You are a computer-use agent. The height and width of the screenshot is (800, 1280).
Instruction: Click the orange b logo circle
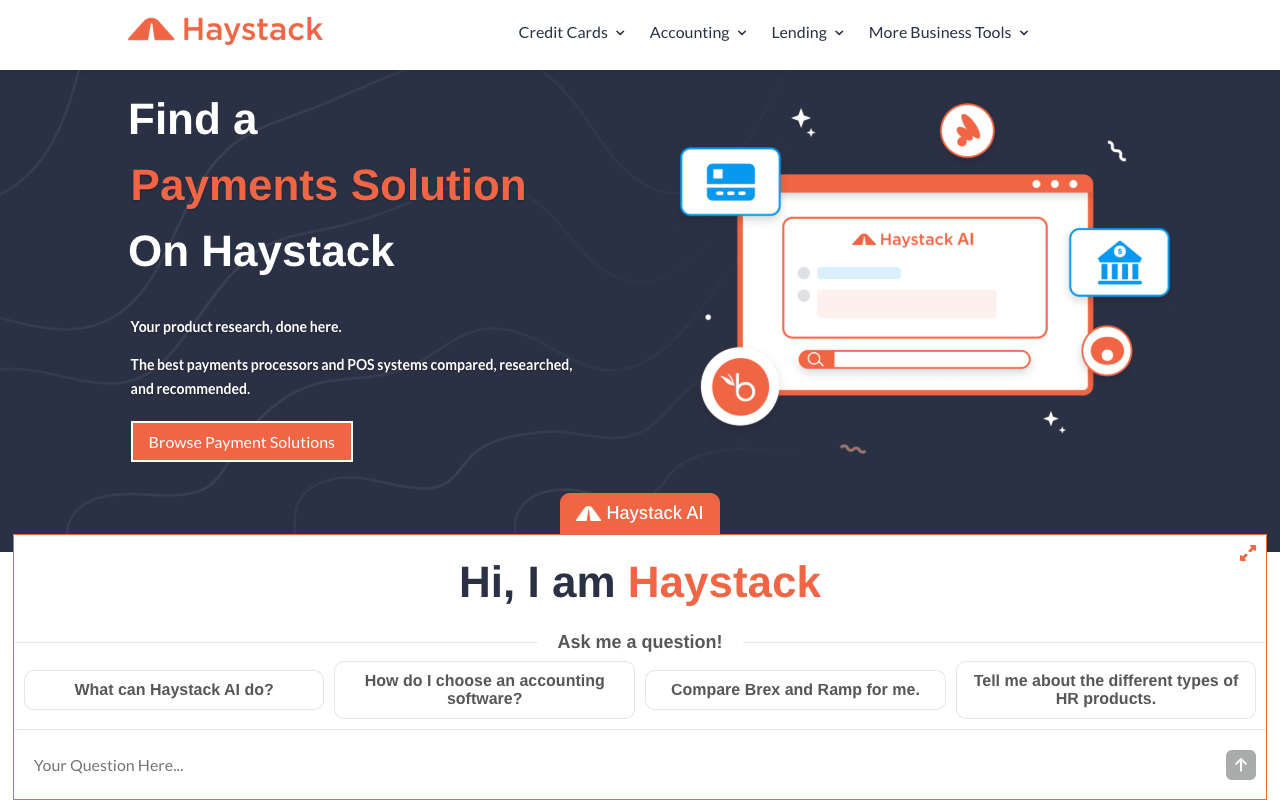click(740, 387)
